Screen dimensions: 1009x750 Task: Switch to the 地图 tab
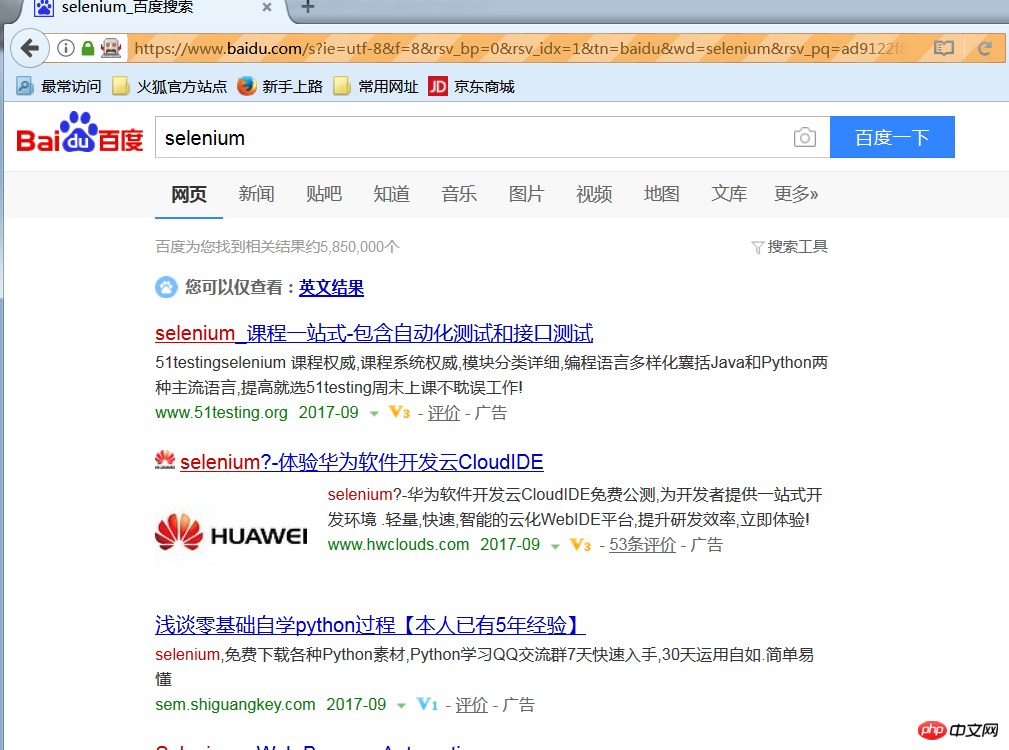pyautogui.click(x=662, y=194)
